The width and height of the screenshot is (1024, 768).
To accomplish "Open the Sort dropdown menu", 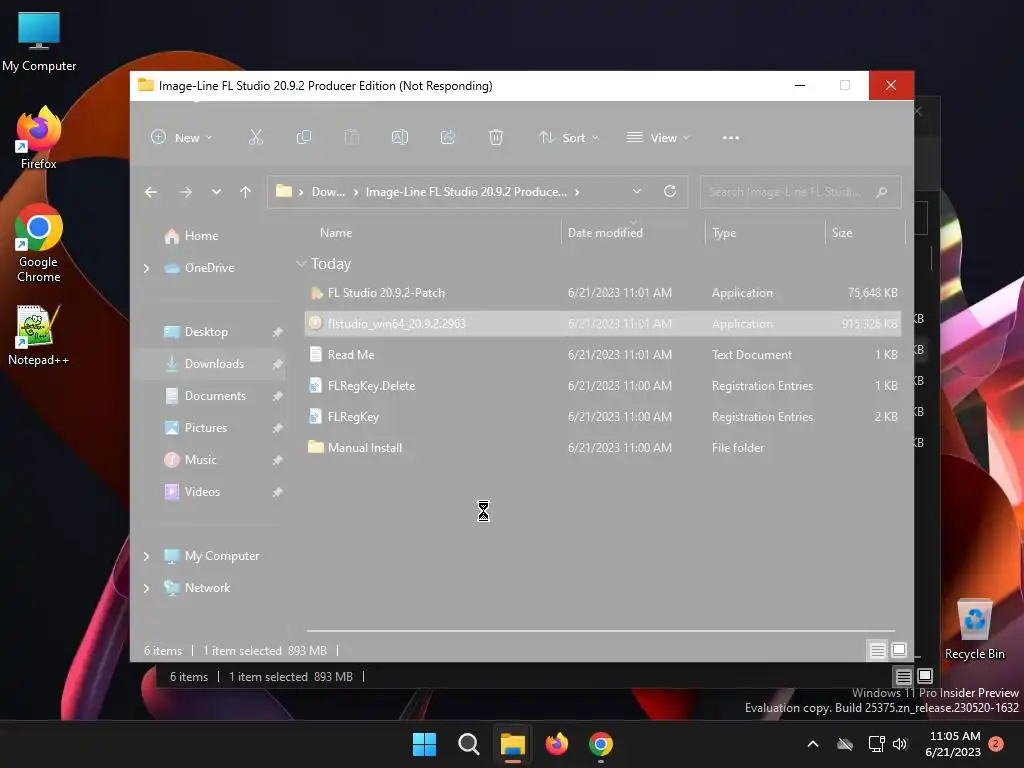I will click(x=568, y=138).
